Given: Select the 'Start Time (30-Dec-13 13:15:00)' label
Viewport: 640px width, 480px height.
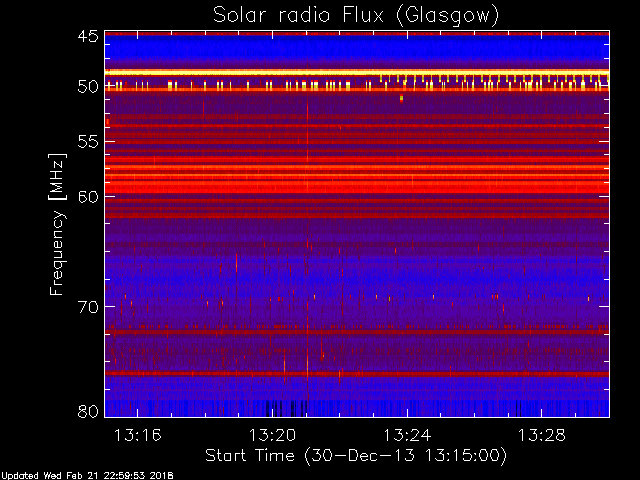Looking at the screenshot, I should [x=356, y=456].
